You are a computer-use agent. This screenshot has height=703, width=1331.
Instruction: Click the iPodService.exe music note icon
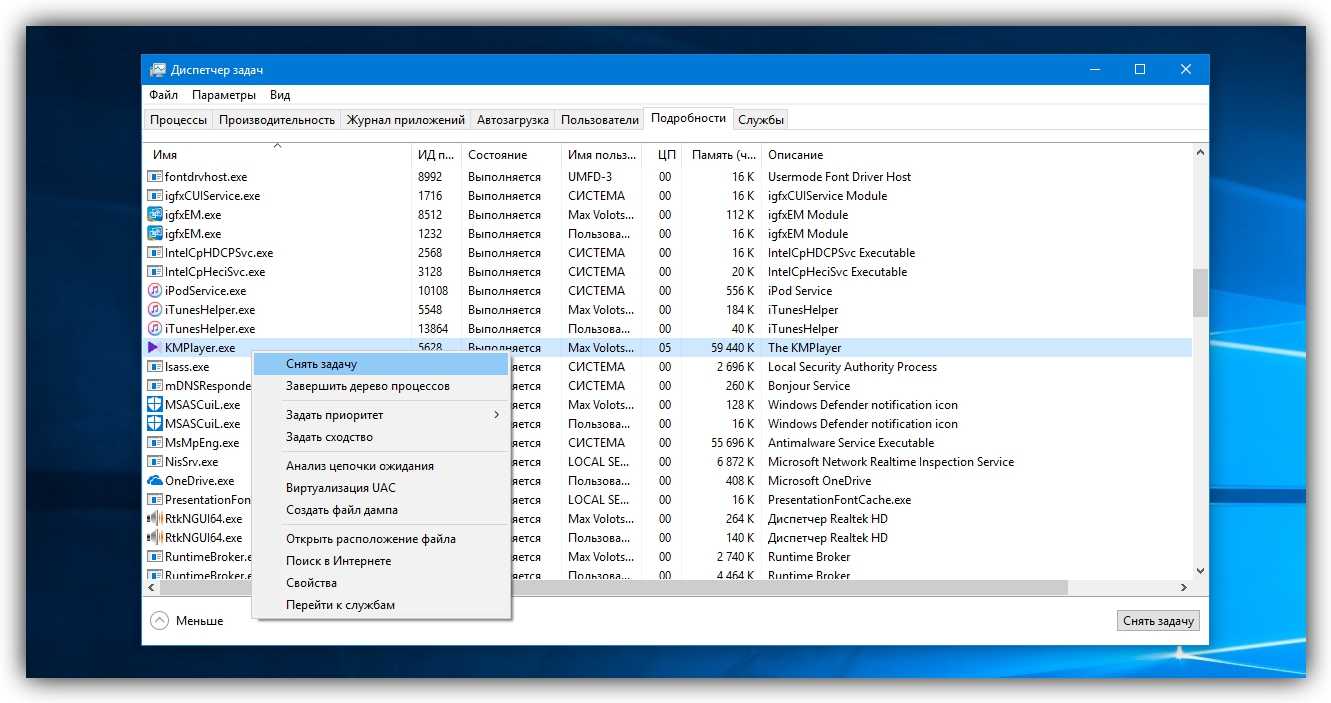pyautogui.click(x=155, y=291)
